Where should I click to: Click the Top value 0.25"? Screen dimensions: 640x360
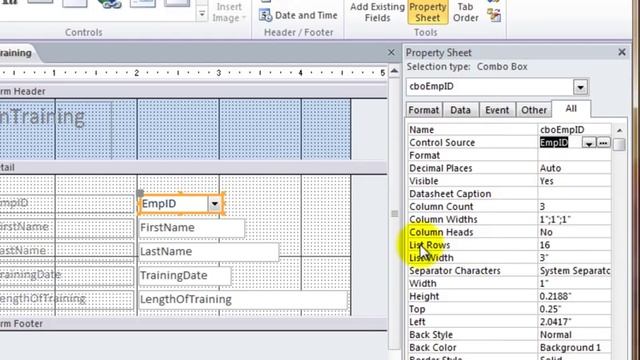click(574, 309)
